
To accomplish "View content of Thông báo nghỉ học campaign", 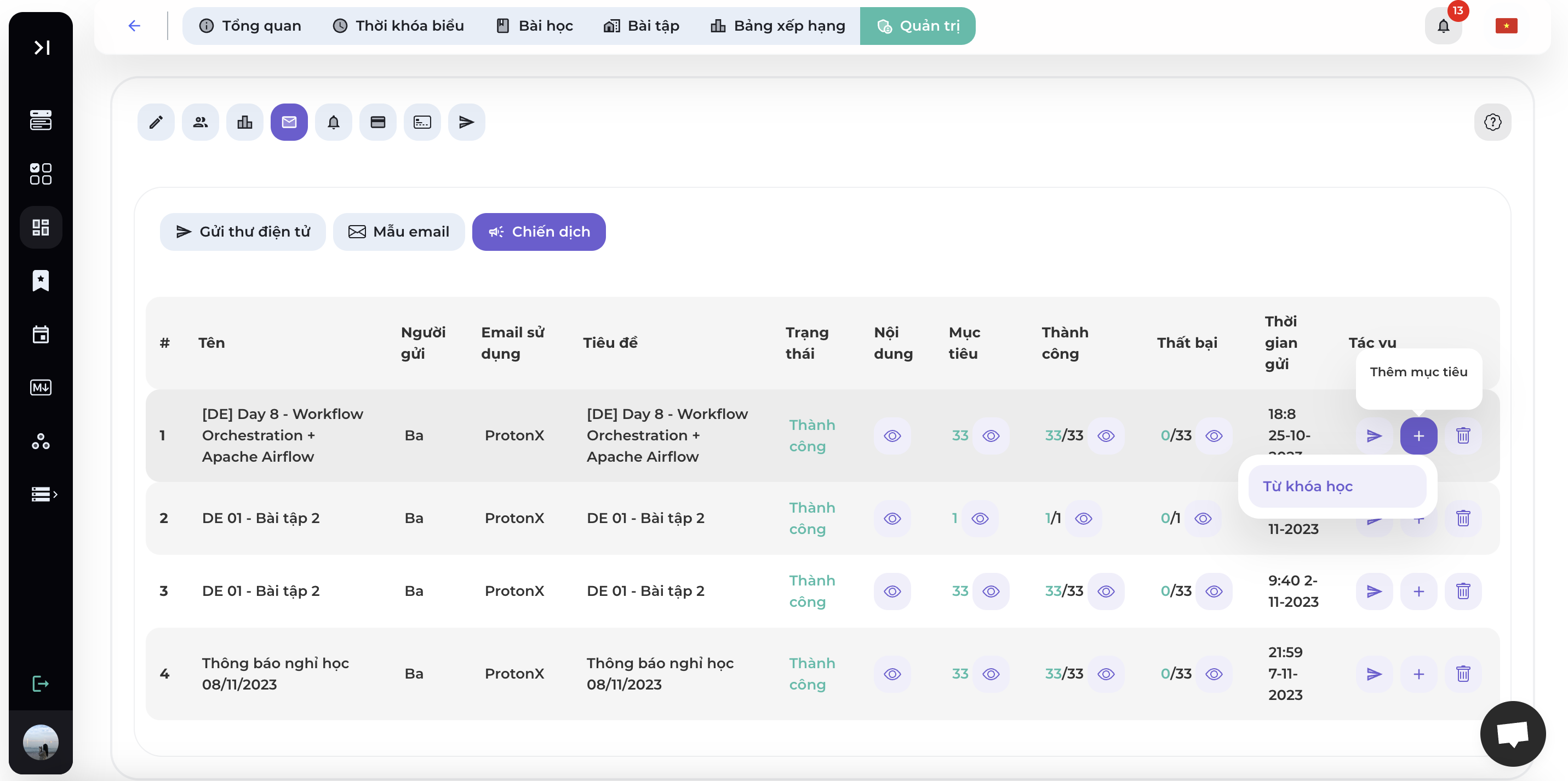I will pos(892,674).
